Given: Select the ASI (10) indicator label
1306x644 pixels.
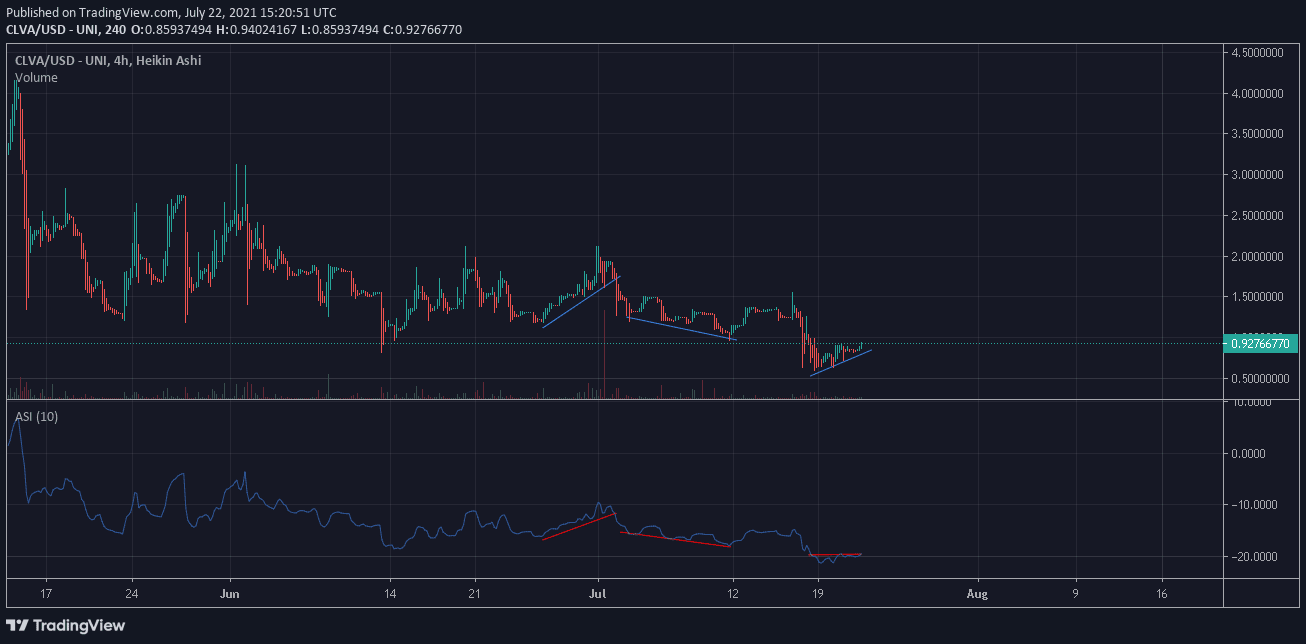Looking at the screenshot, I should pos(36,416).
